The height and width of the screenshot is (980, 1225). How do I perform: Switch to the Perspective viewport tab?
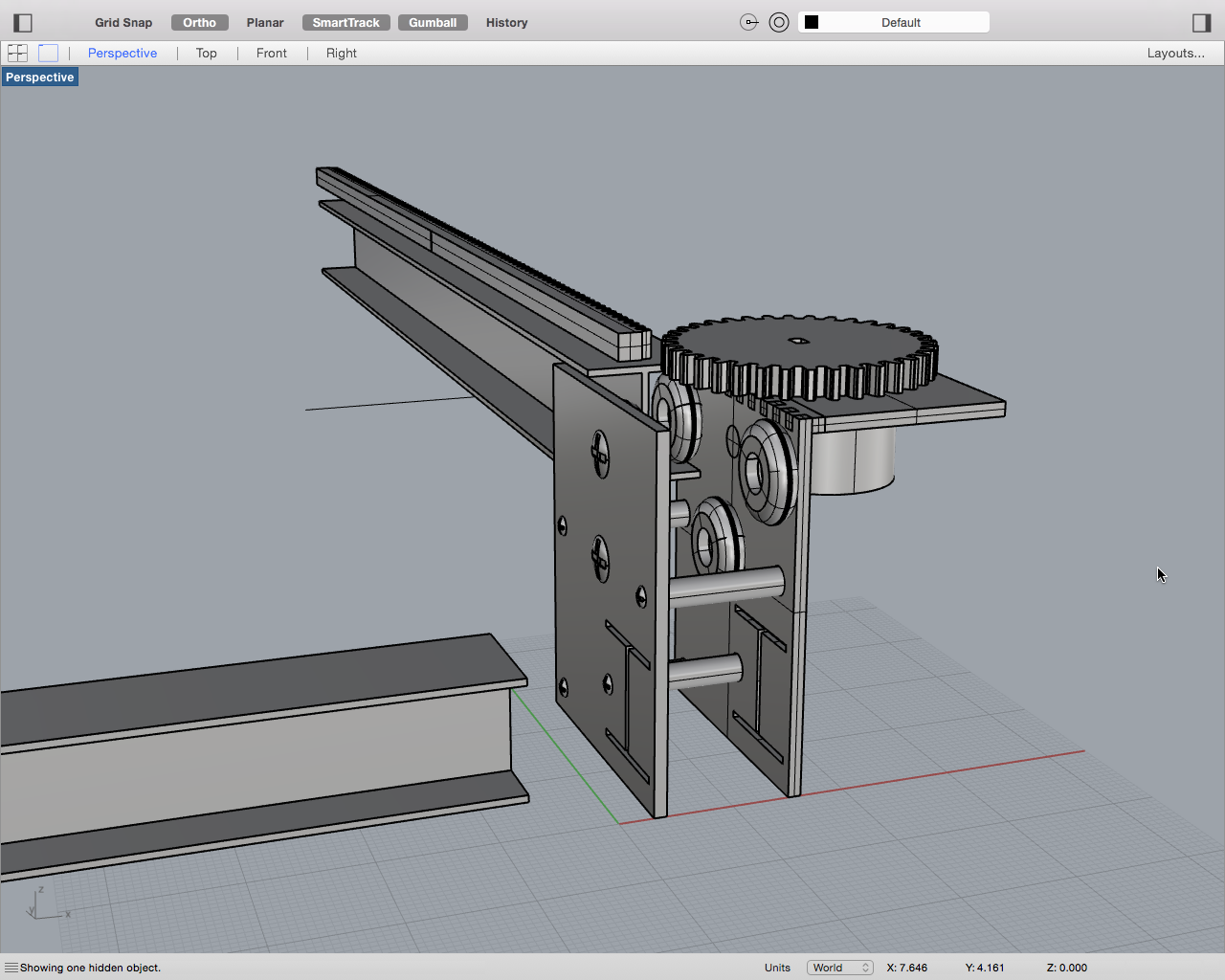(x=122, y=53)
